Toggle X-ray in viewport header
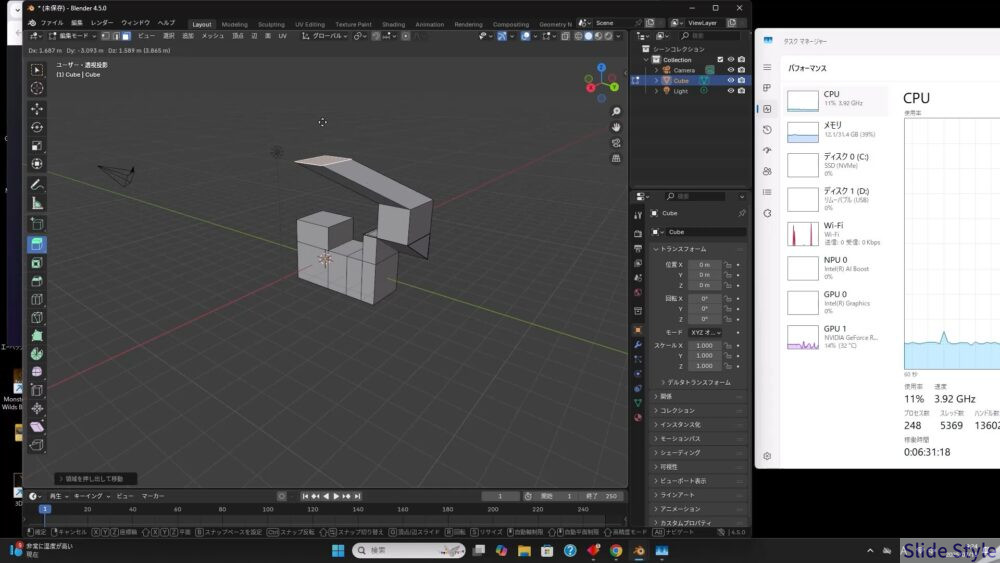The width and height of the screenshot is (1000, 563). tap(565, 36)
